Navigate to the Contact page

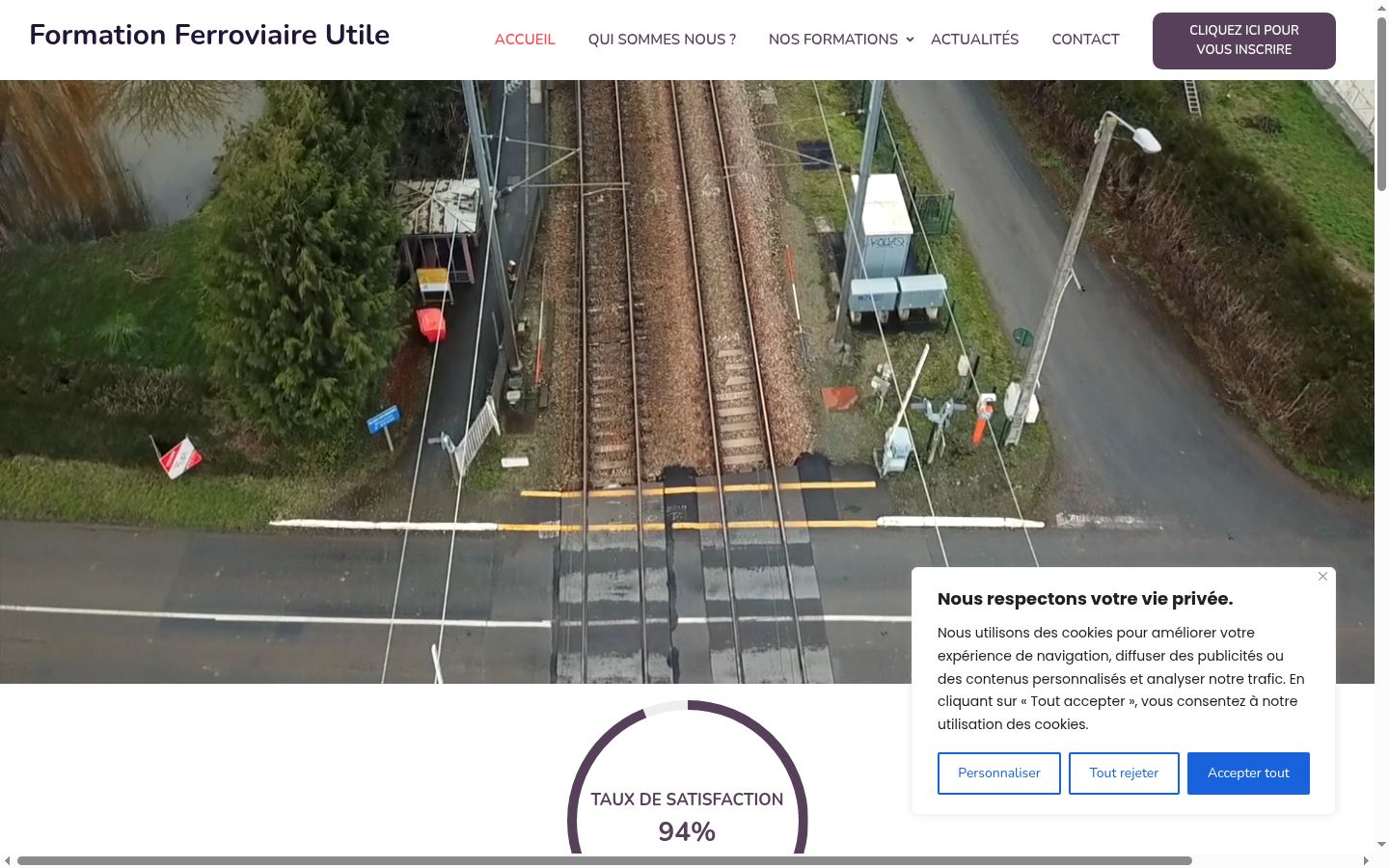[1085, 40]
